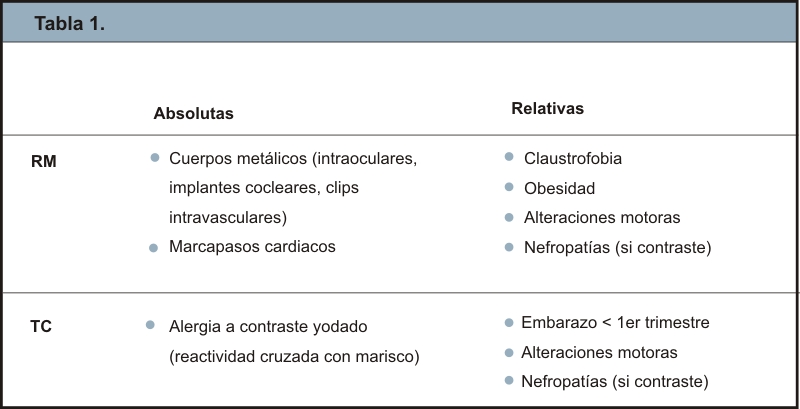This screenshot has height=409, width=800.
Task: Click the bullet beside "Obesidad"
Action: pyautogui.click(x=509, y=187)
